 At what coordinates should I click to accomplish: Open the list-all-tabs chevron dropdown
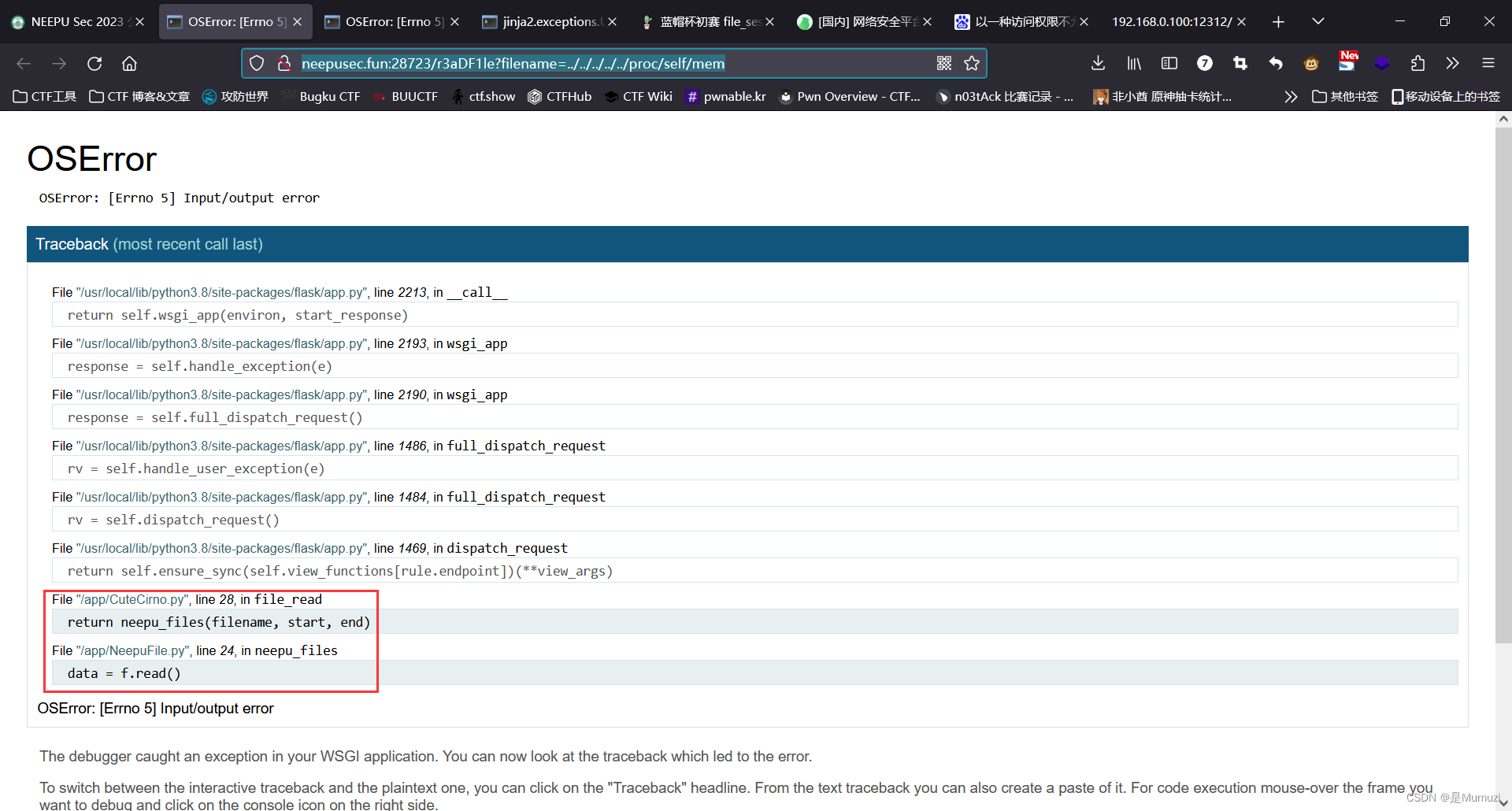(x=1318, y=21)
